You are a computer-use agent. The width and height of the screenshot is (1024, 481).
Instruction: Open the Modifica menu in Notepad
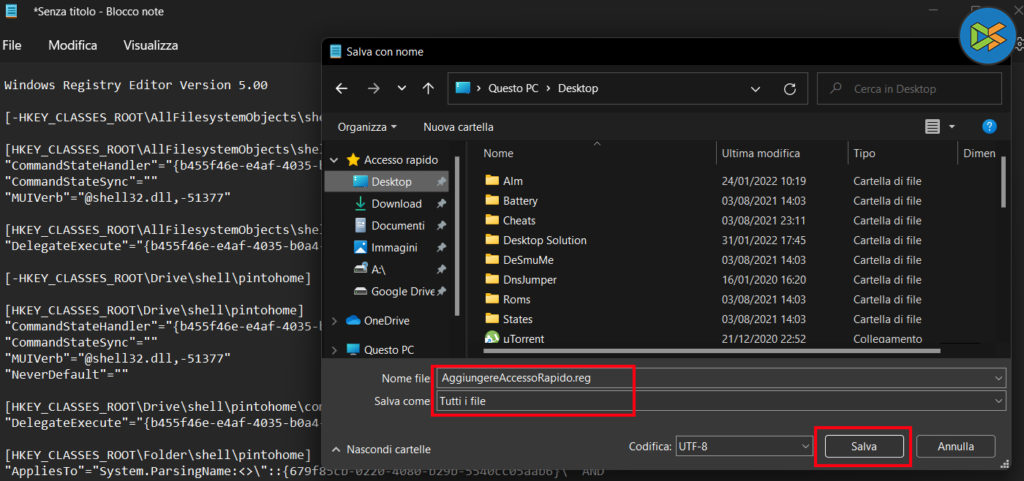click(73, 45)
